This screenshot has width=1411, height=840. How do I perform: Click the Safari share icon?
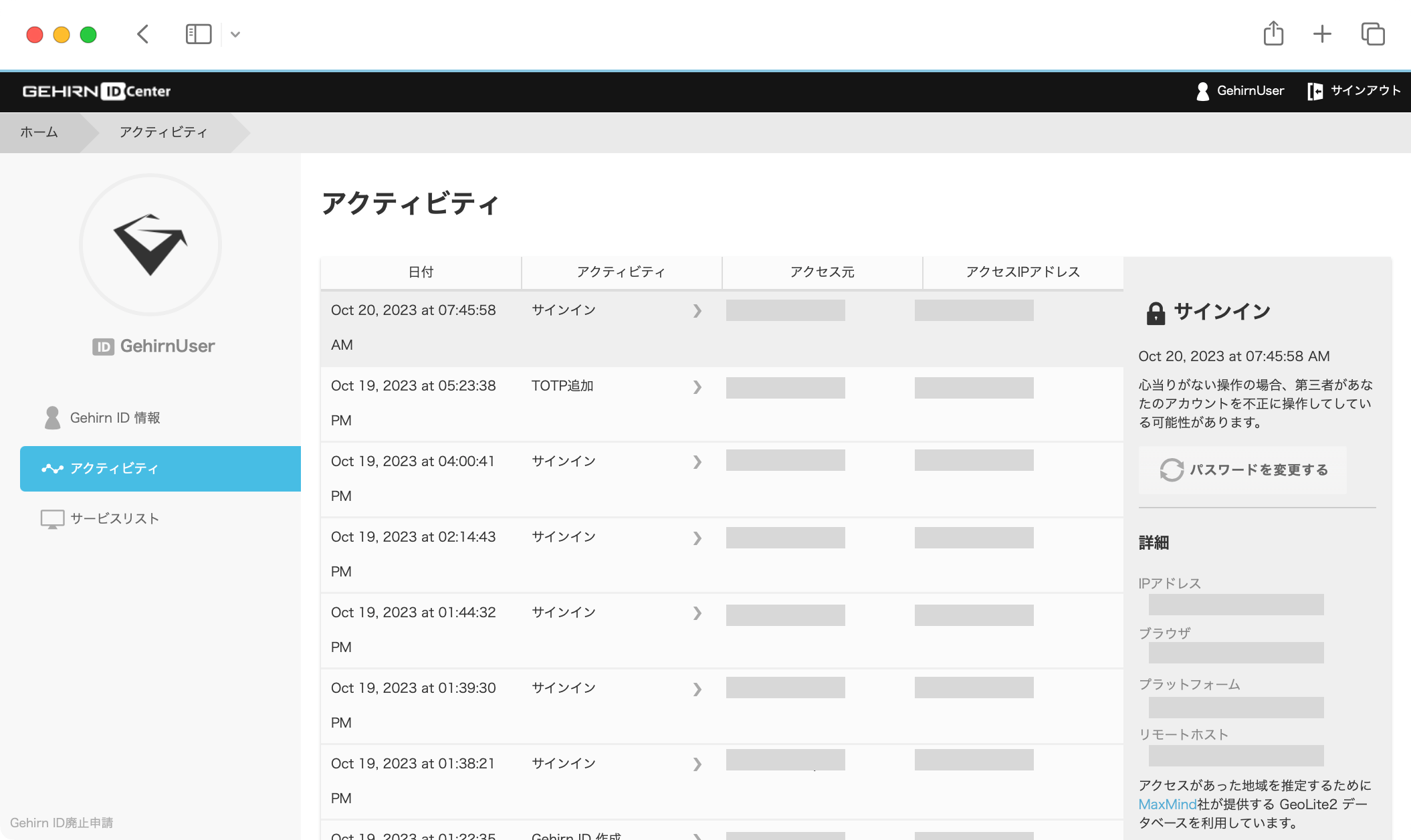(1273, 33)
